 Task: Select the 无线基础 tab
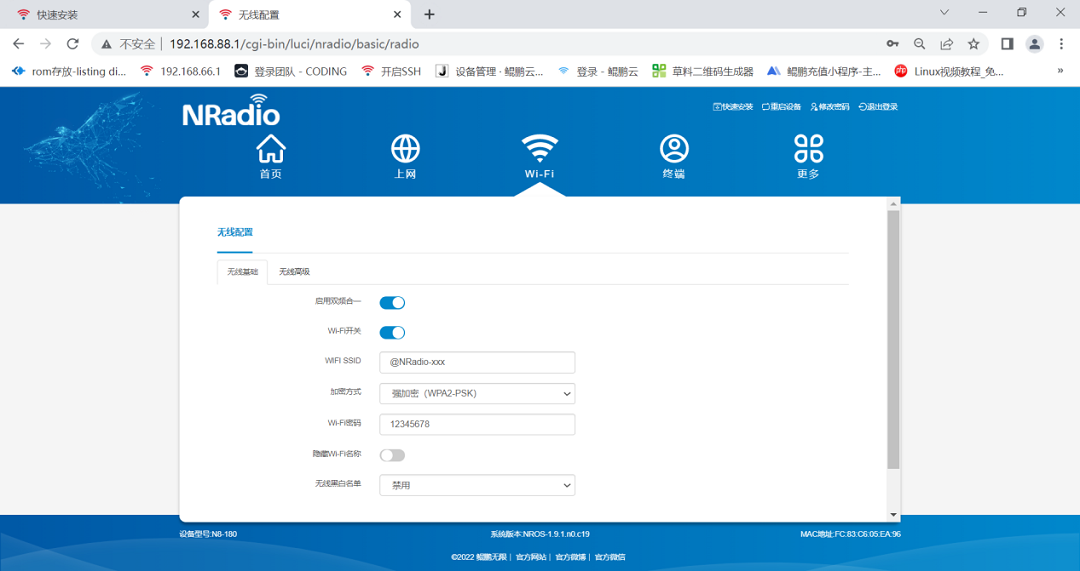coord(242,272)
